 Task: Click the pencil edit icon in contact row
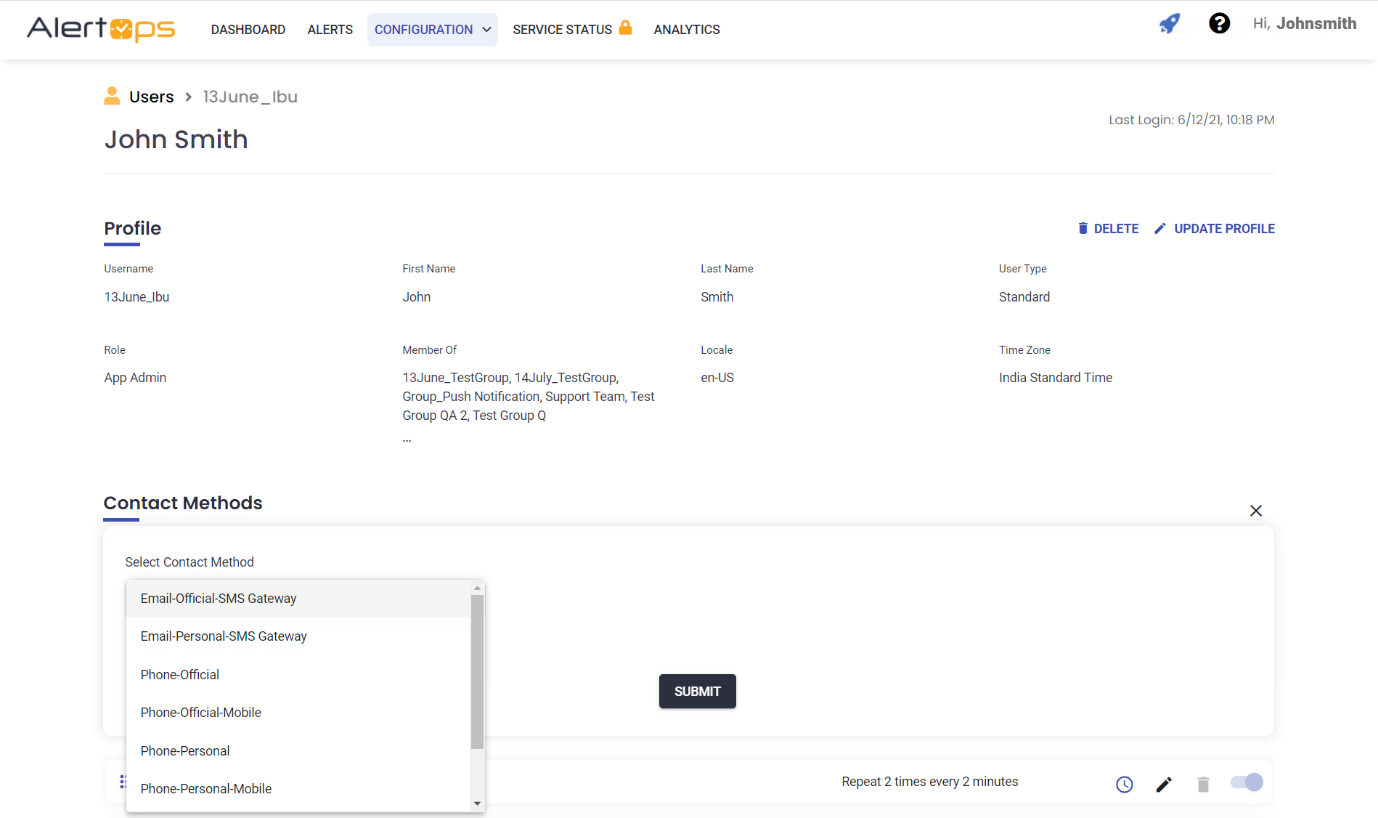[x=1163, y=784]
